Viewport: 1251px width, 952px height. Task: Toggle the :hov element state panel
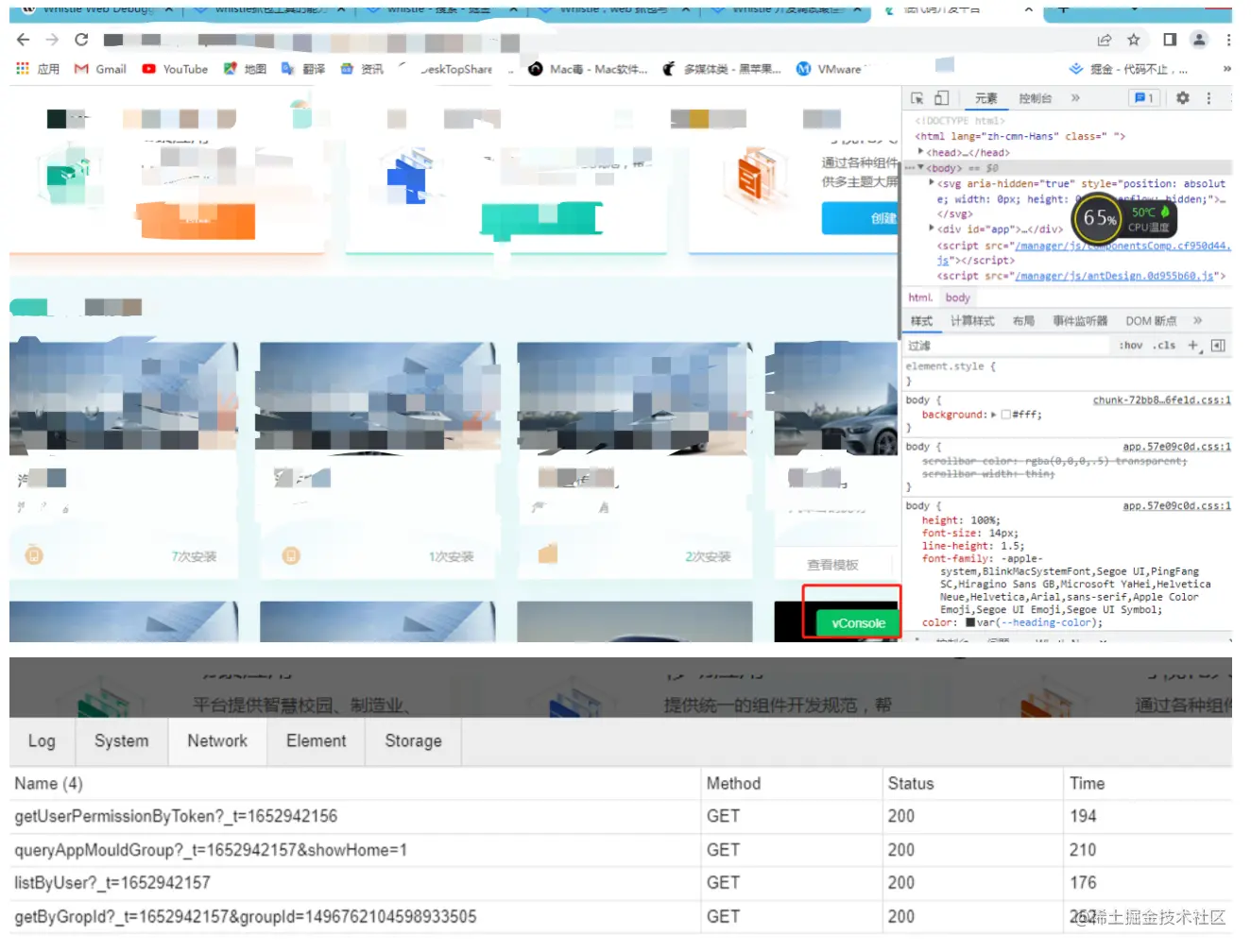pyautogui.click(x=1131, y=346)
